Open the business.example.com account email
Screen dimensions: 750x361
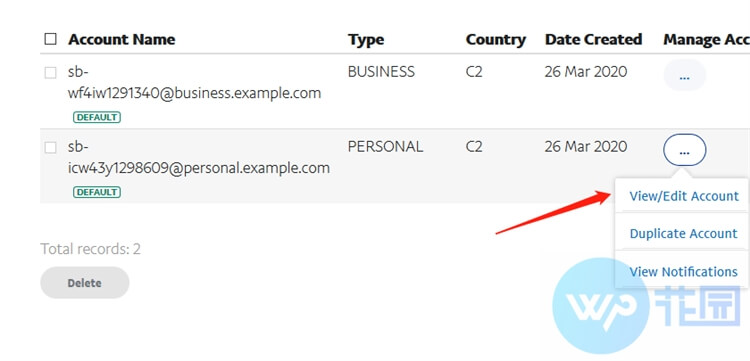coord(195,82)
